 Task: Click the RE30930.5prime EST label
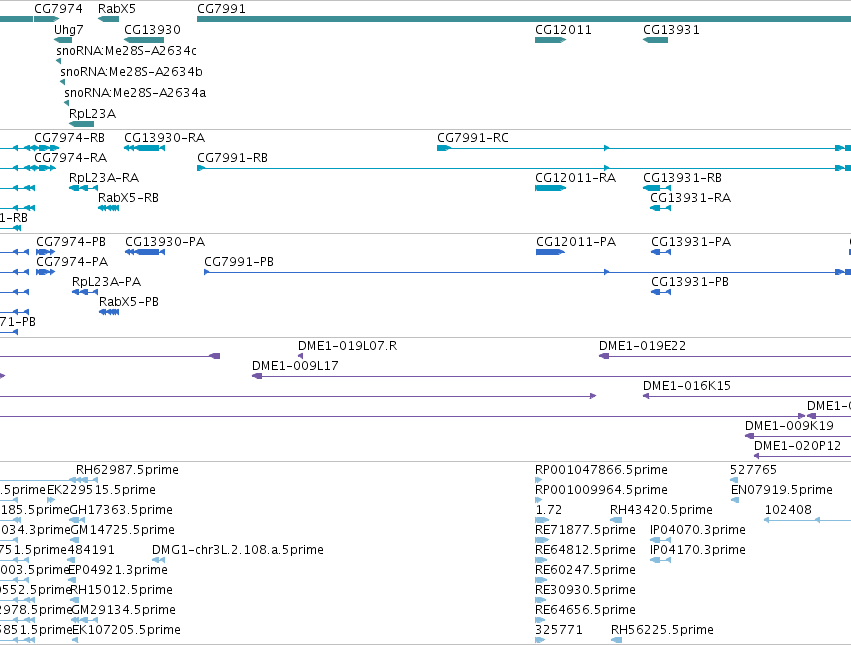click(x=585, y=590)
